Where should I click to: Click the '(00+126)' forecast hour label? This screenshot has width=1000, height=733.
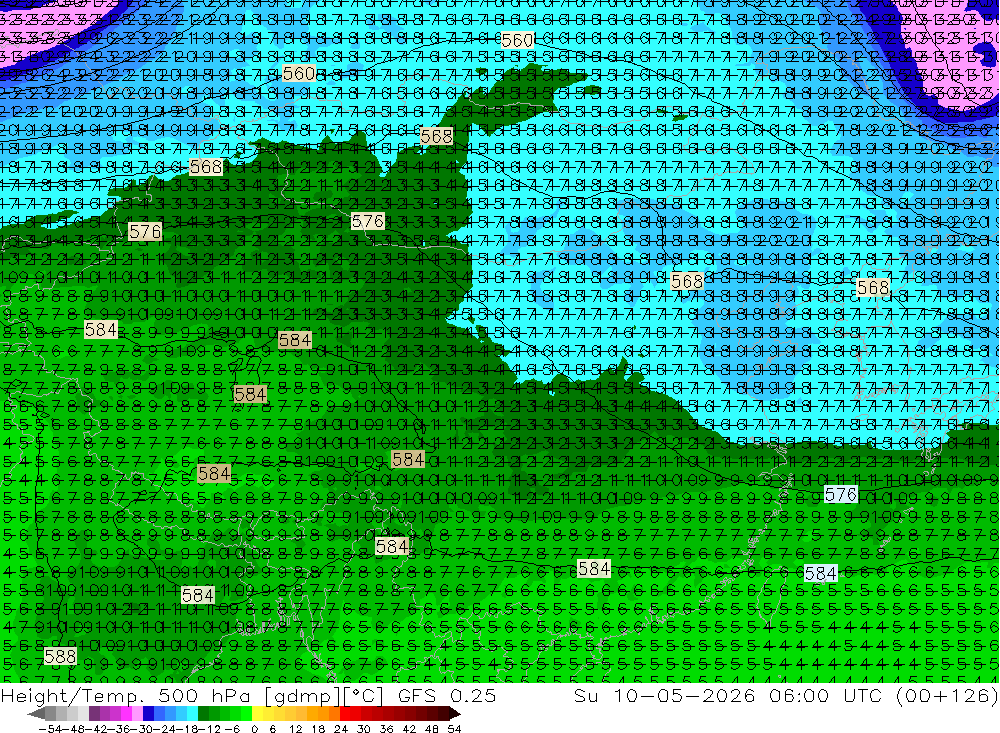tap(946, 696)
